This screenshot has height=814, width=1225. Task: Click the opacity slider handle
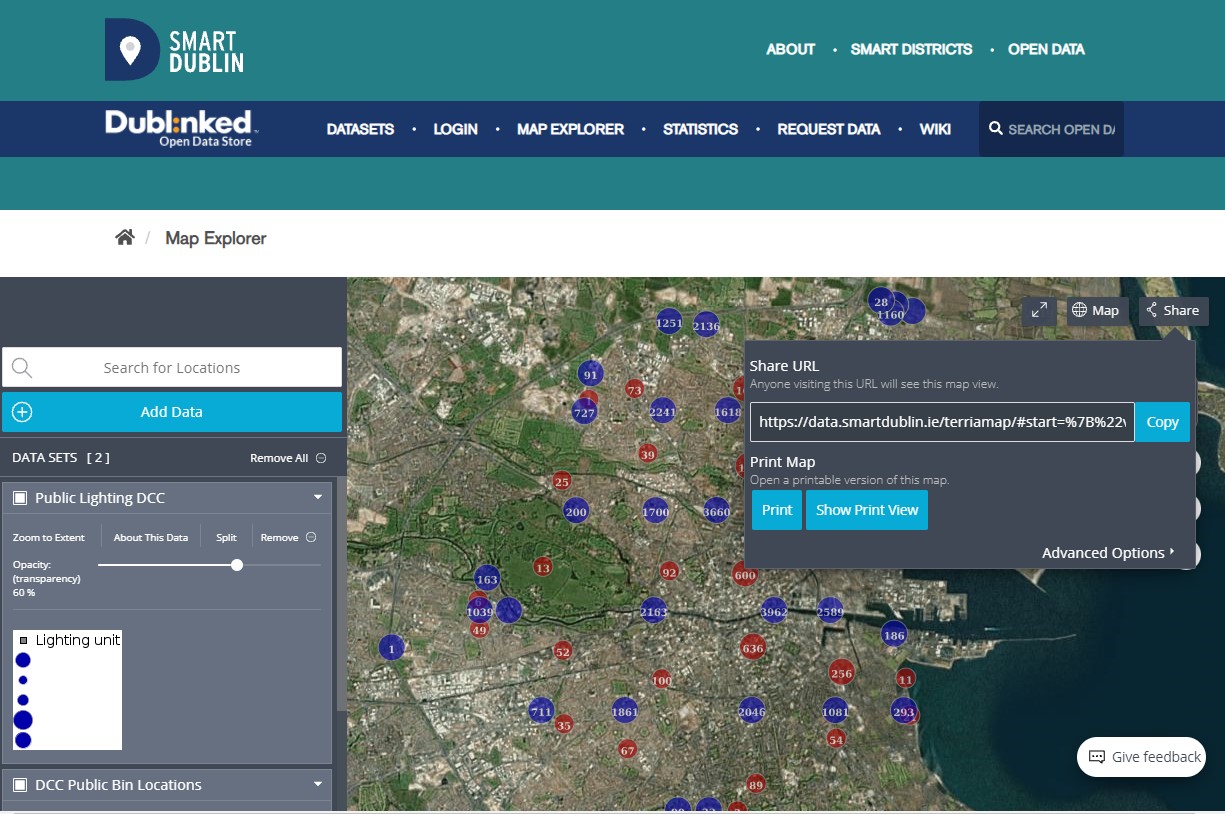click(237, 565)
